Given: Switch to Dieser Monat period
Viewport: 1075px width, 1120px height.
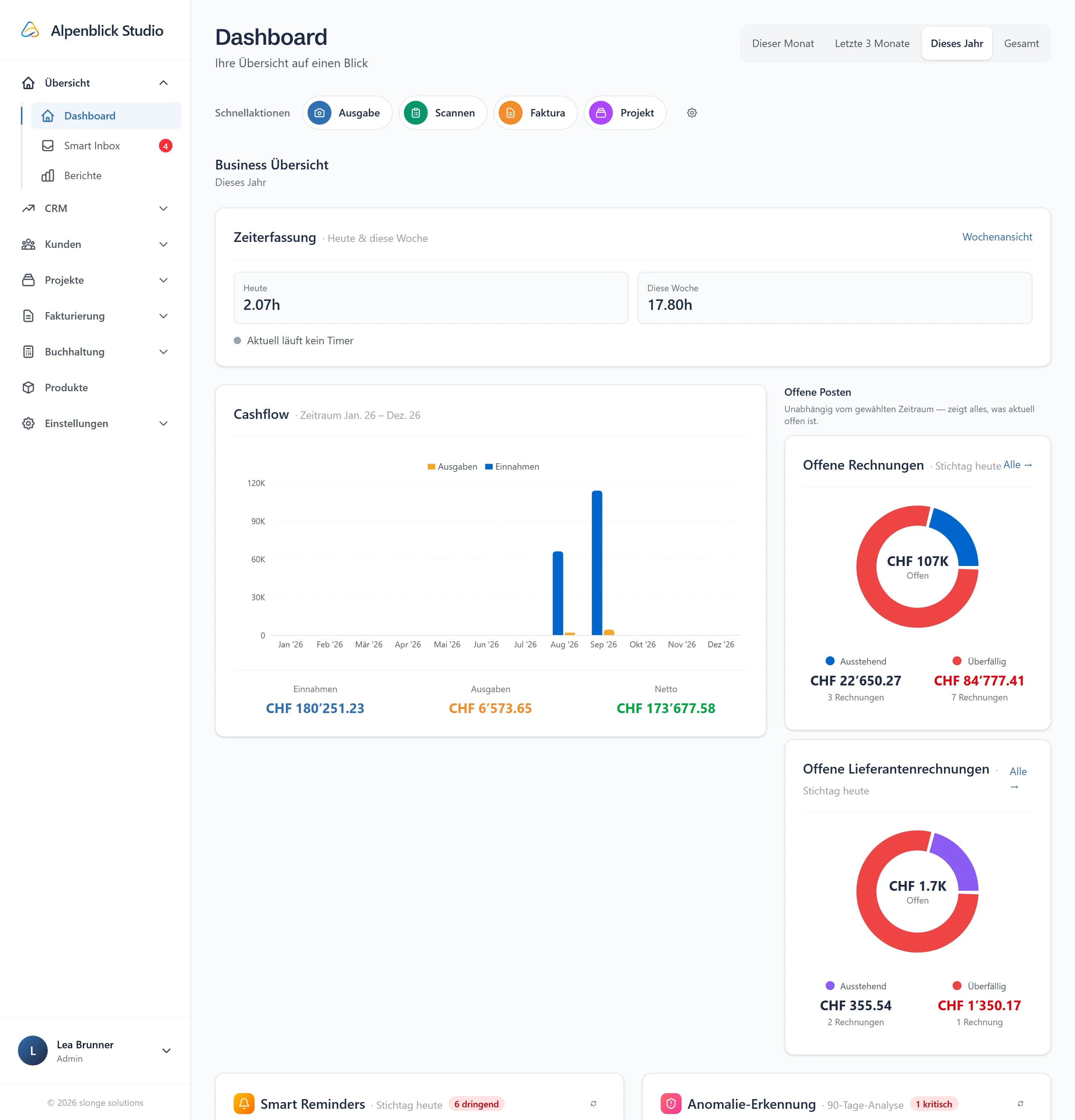Looking at the screenshot, I should [x=782, y=43].
